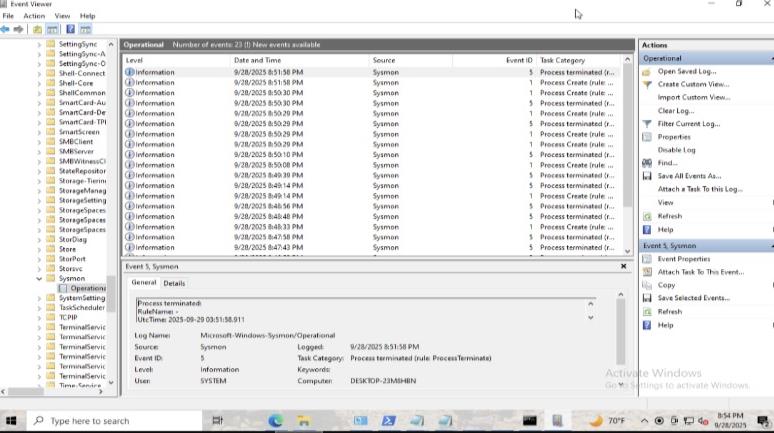The height and width of the screenshot is (433, 774).
Task: Open the notification center icon
Action: (x=763, y=421)
